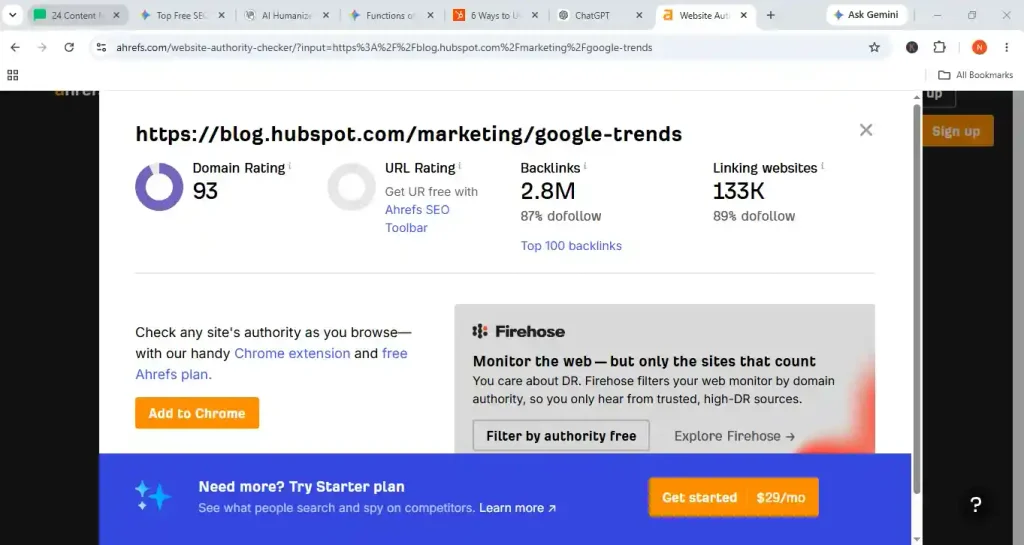
Task: Bookmark this page with star icon
Action: (874, 47)
